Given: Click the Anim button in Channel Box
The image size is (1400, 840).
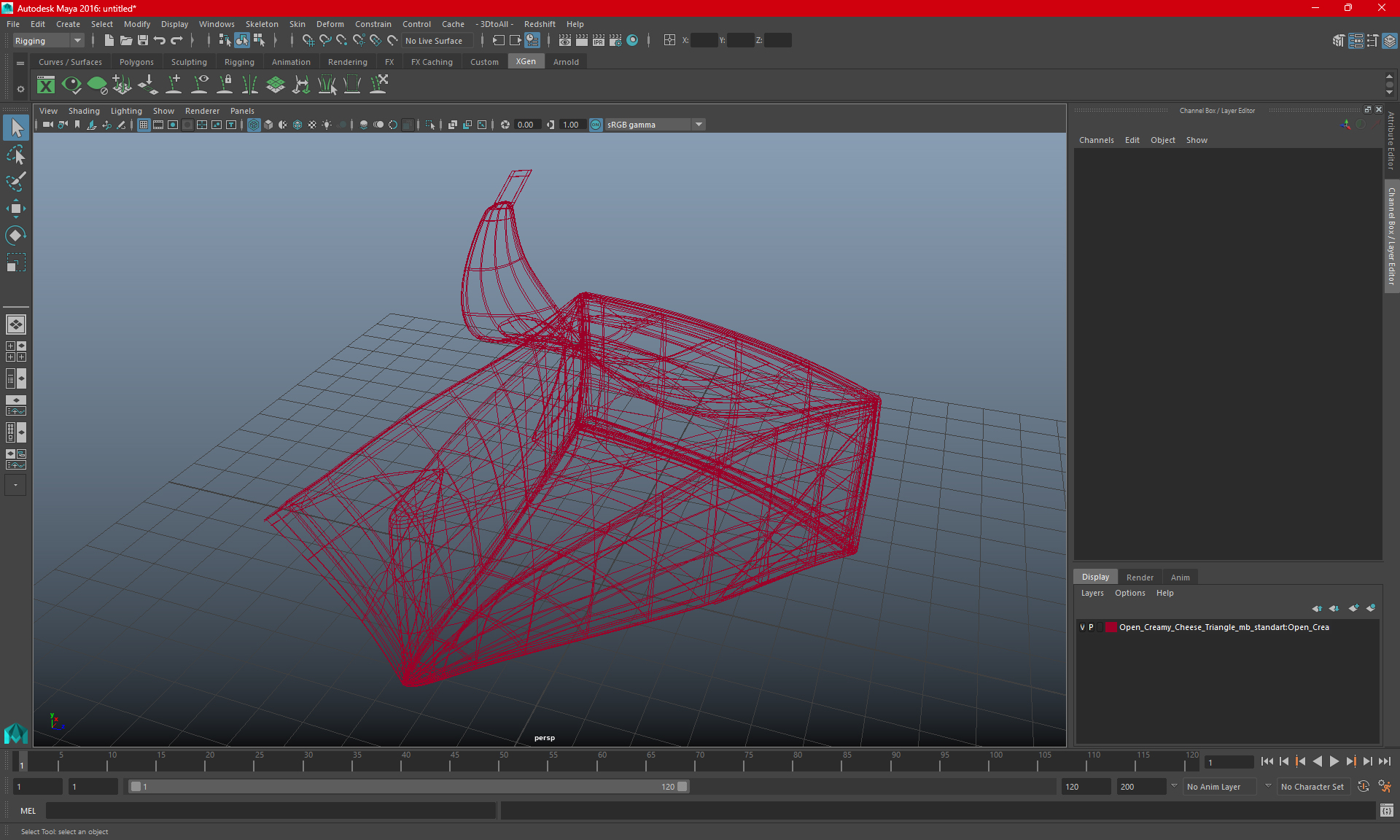Looking at the screenshot, I should tap(1180, 577).
